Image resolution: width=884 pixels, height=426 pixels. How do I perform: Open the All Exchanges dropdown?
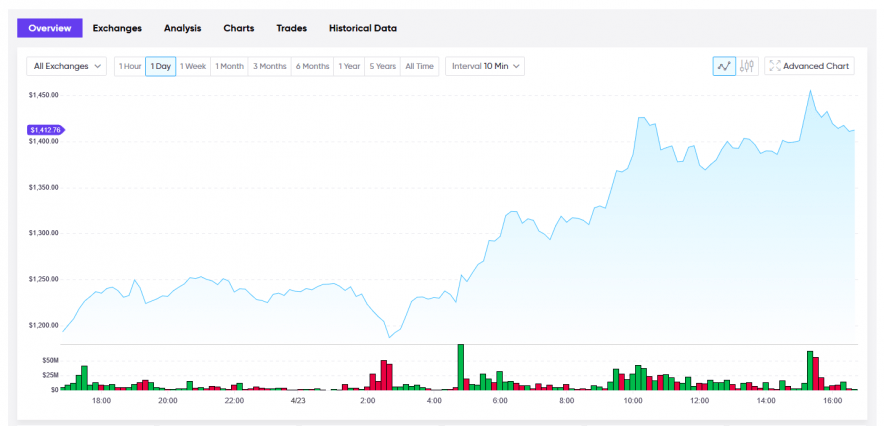pyautogui.click(x=67, y=66)
